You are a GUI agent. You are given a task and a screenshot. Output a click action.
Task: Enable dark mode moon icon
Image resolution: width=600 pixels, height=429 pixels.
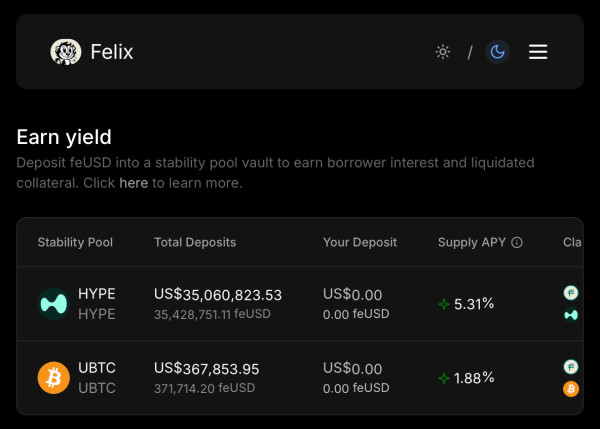(x=497, y=52)
